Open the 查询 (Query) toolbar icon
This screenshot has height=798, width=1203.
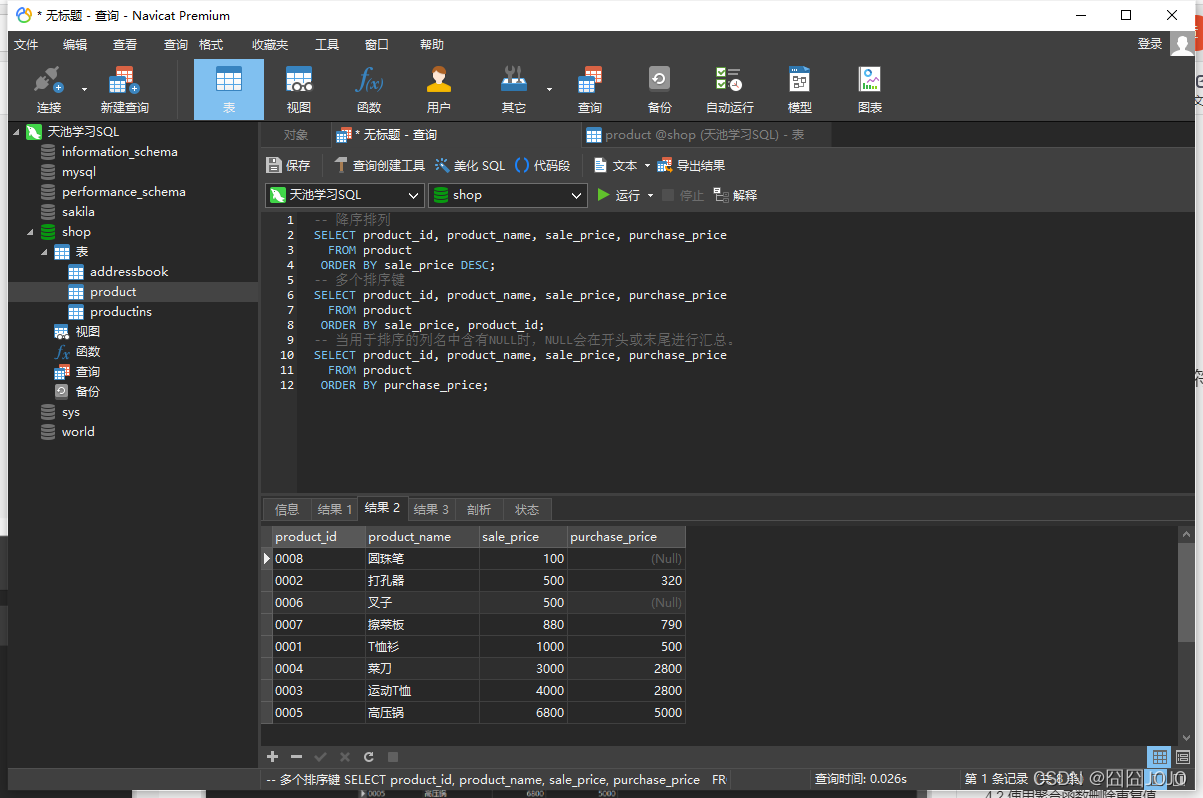pyautogui.click(x=590, y=90)
